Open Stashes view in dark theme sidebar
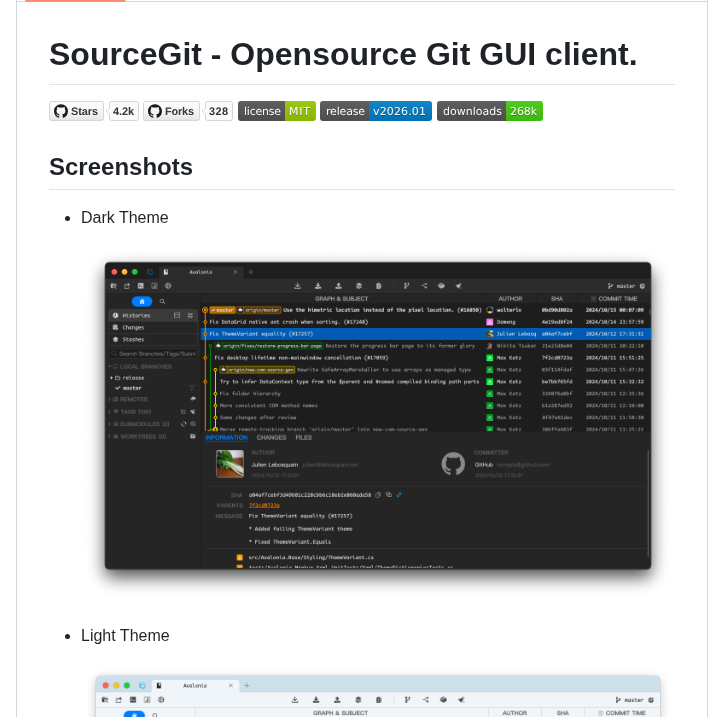The image size is (724, 717). click(x=153, y=339)
